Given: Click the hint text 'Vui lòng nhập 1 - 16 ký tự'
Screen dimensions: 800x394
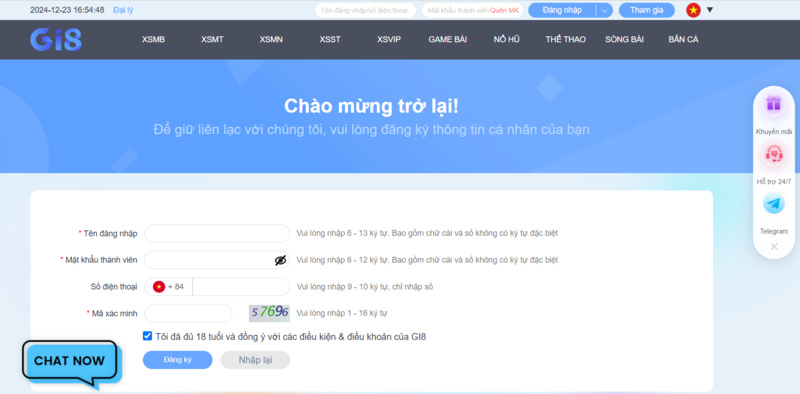Looking at the screenshot, I should pyautogui.click(x=341, y=313).
